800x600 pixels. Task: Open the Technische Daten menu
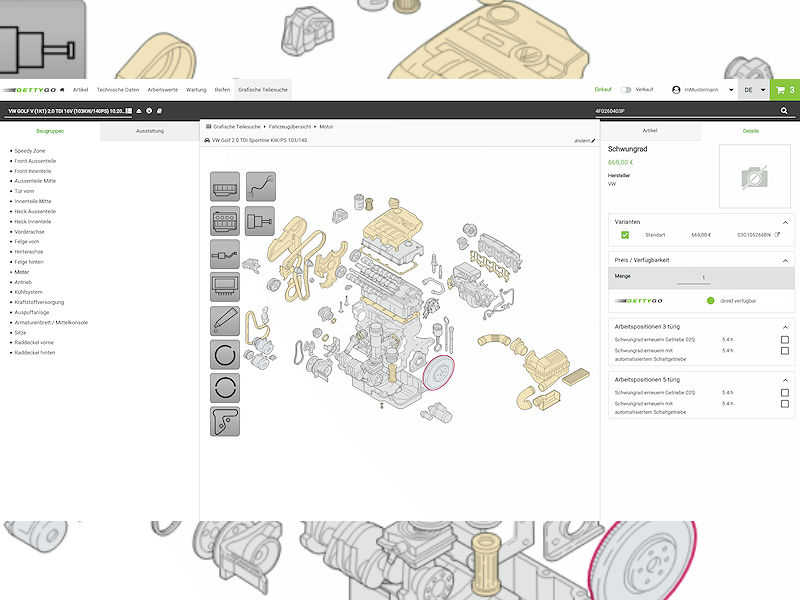(x=118, y=90)
